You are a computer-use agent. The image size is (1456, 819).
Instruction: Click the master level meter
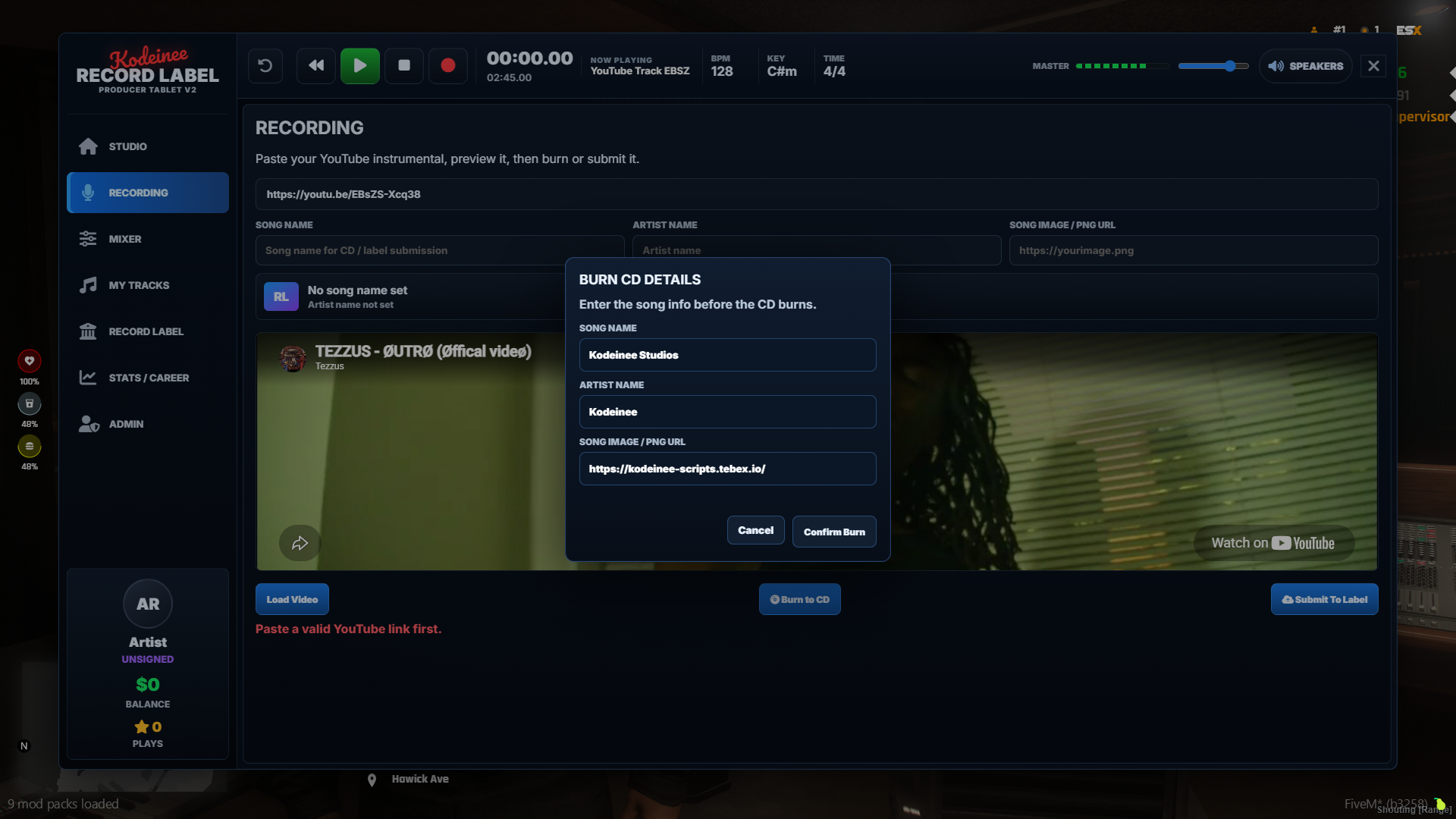pyautogui.click(x=1122, y=66)
